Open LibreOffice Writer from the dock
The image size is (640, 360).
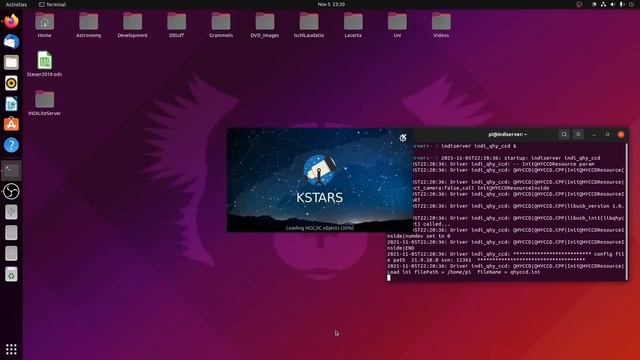(11, 104)
